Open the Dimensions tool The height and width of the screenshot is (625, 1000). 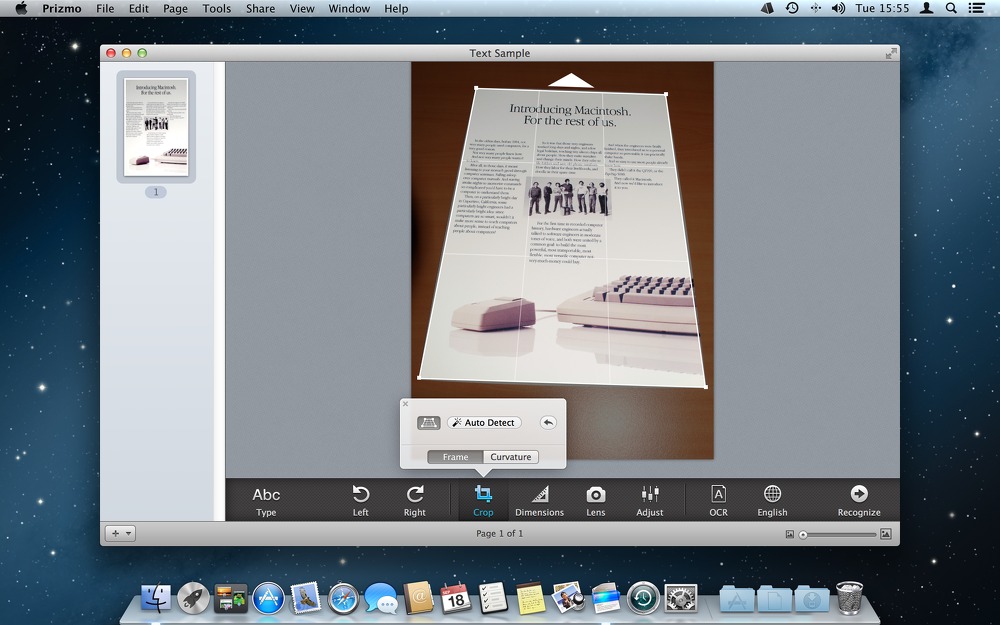pyautogui.click(x=540, y=501)
